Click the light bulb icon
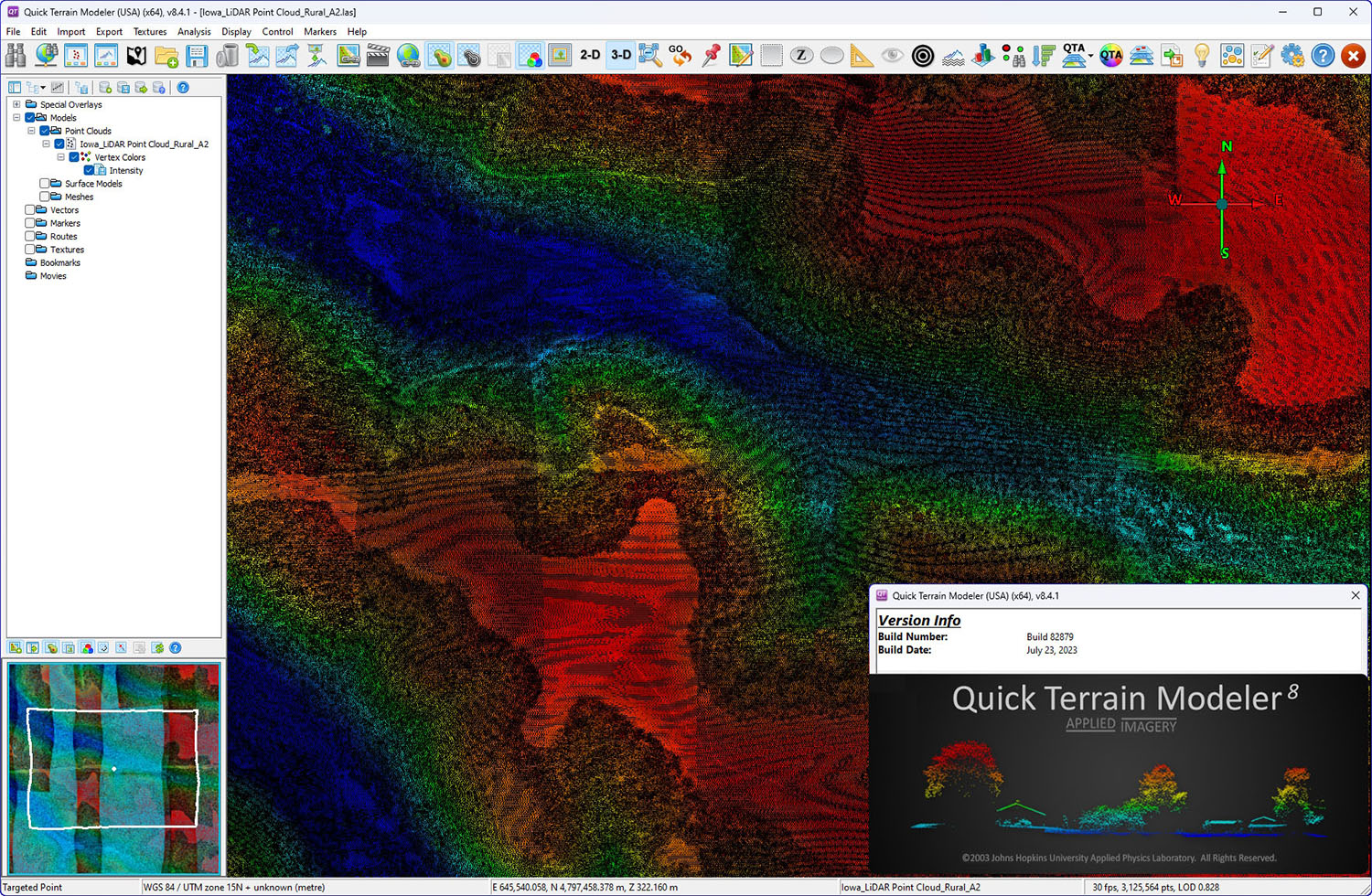 (1202, 56)
